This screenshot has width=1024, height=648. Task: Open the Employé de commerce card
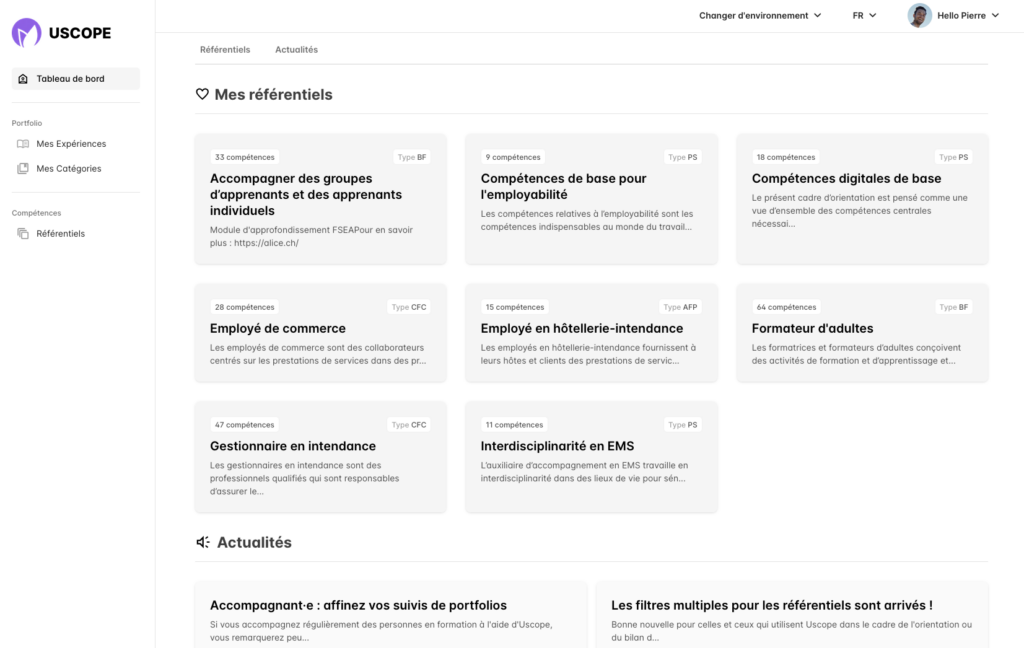[320, 333]
